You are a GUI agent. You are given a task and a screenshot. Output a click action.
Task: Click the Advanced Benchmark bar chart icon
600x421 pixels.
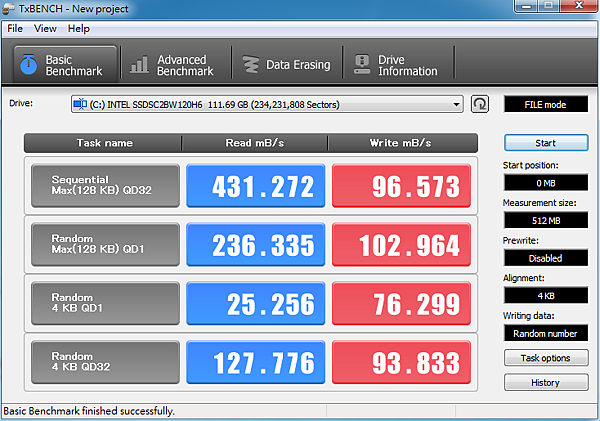pos(139,64)
